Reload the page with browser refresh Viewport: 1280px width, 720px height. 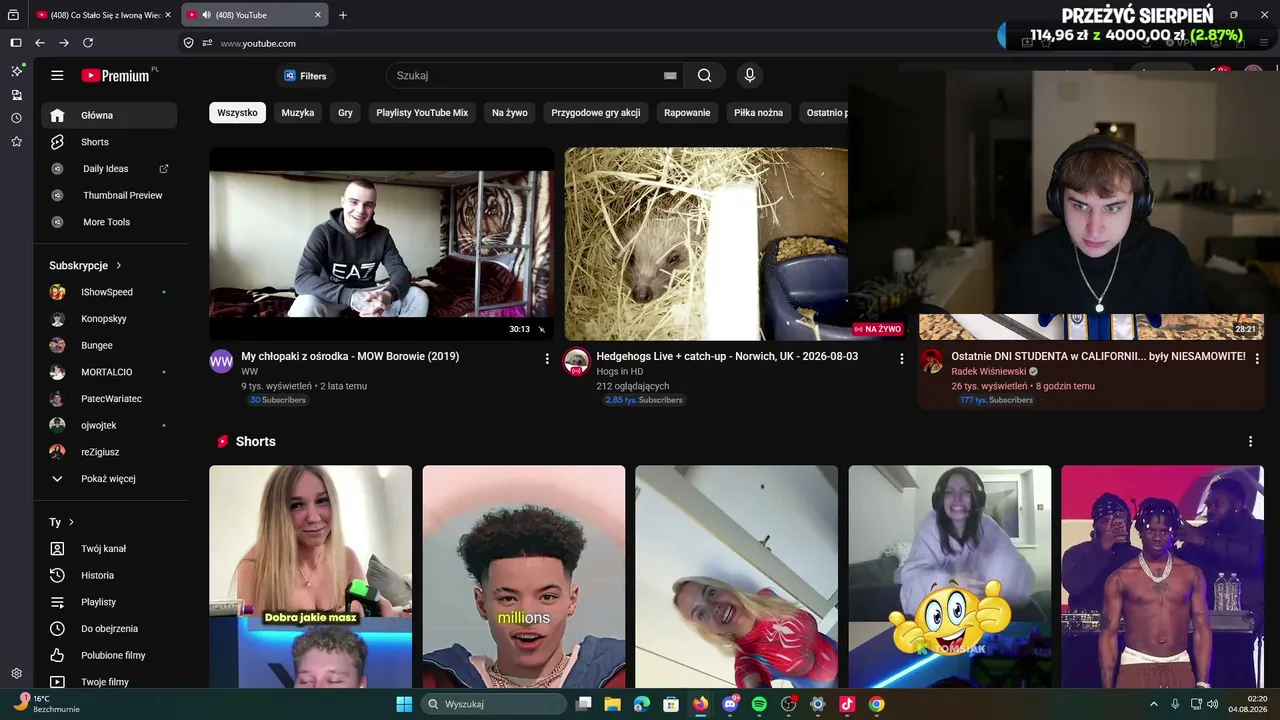[88, 43]
